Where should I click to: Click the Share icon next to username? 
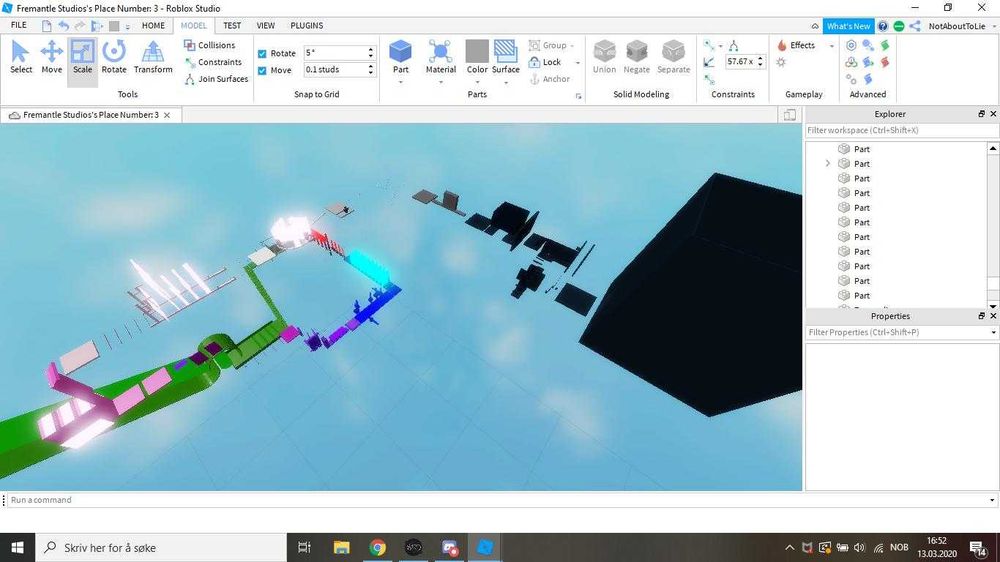[x=915, y=26]
